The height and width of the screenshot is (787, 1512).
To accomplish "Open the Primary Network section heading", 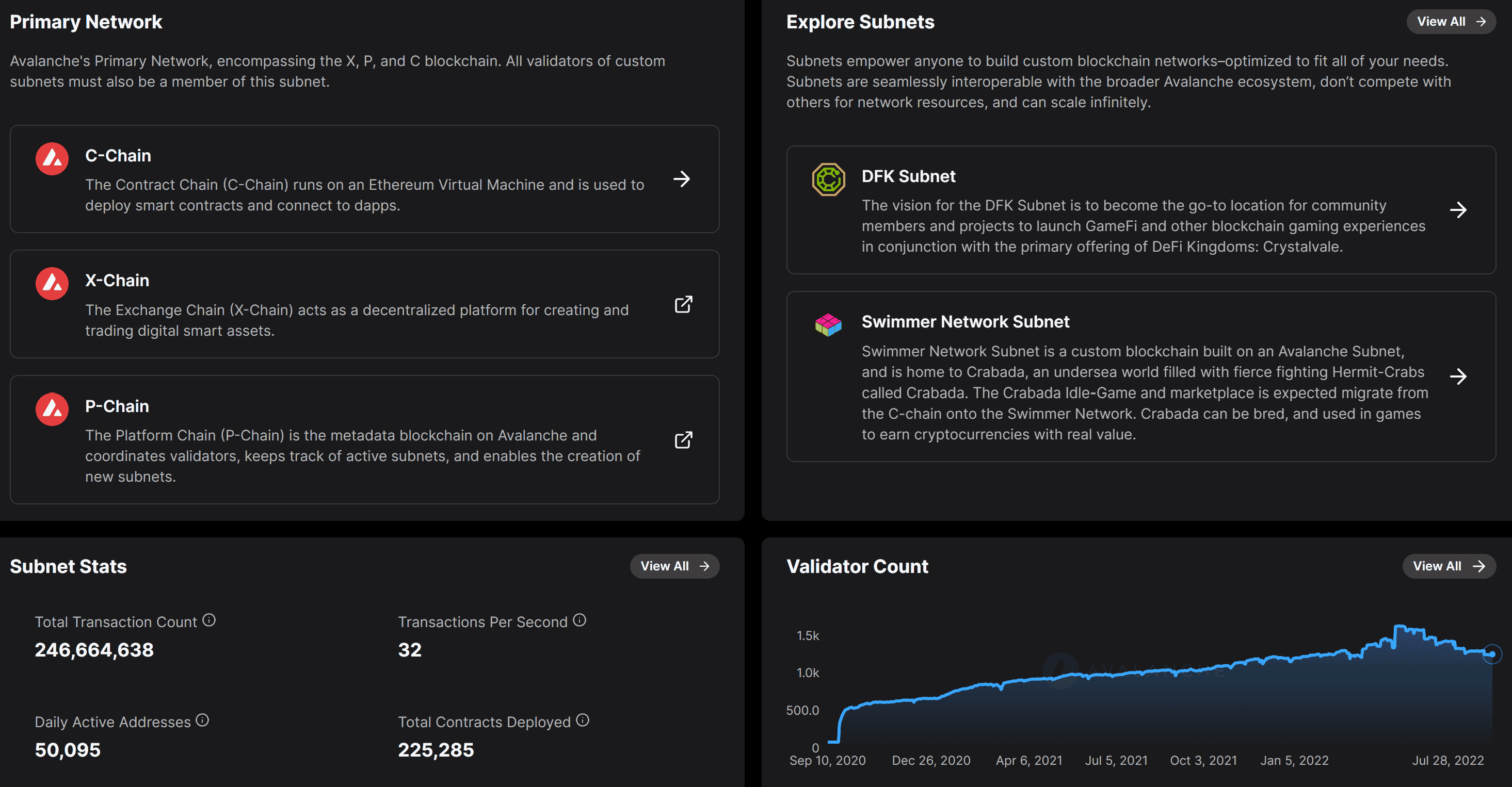I will click(86, 22).
